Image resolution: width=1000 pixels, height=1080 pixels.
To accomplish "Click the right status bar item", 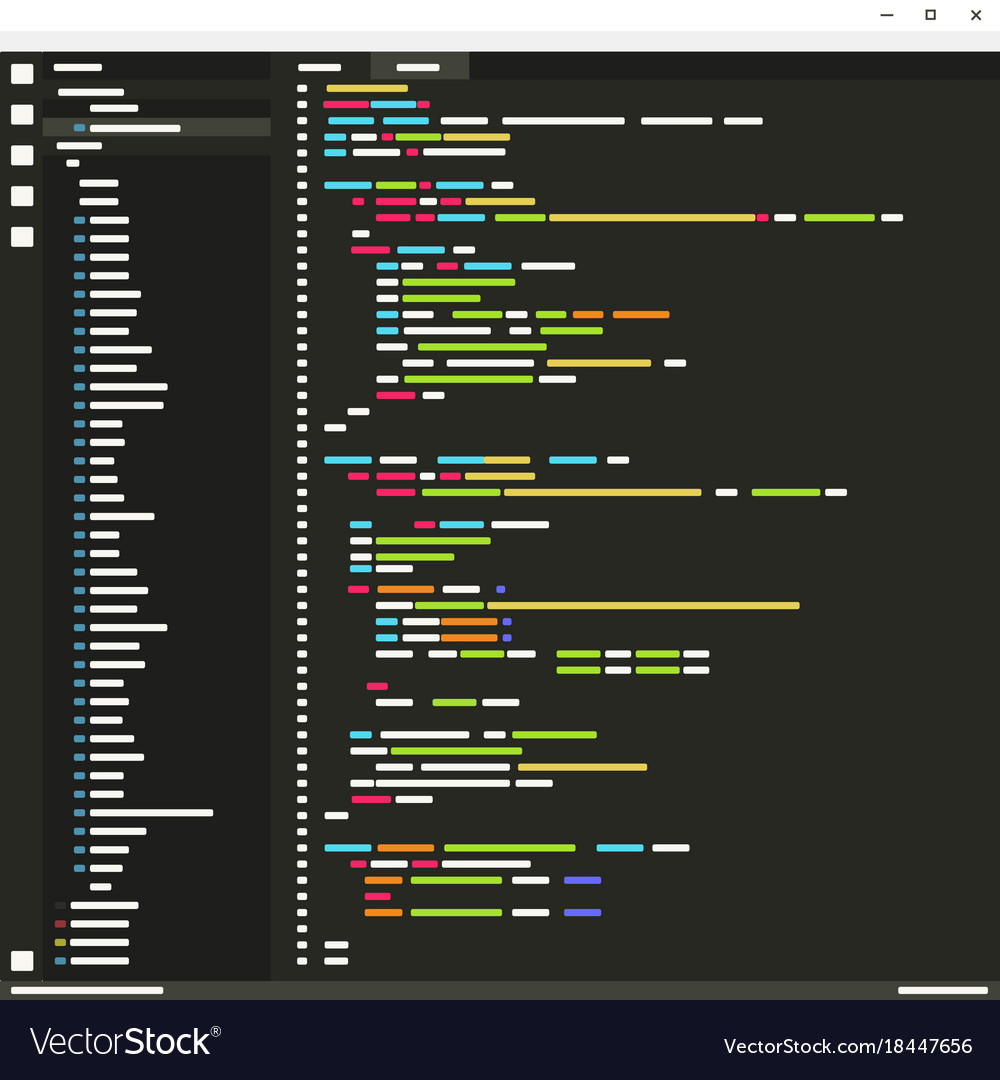I will point(943,990).
